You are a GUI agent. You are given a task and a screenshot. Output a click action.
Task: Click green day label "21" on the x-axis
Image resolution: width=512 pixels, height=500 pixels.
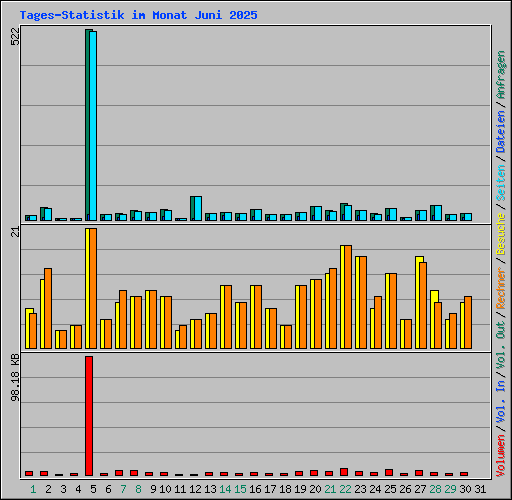(330, 489)
